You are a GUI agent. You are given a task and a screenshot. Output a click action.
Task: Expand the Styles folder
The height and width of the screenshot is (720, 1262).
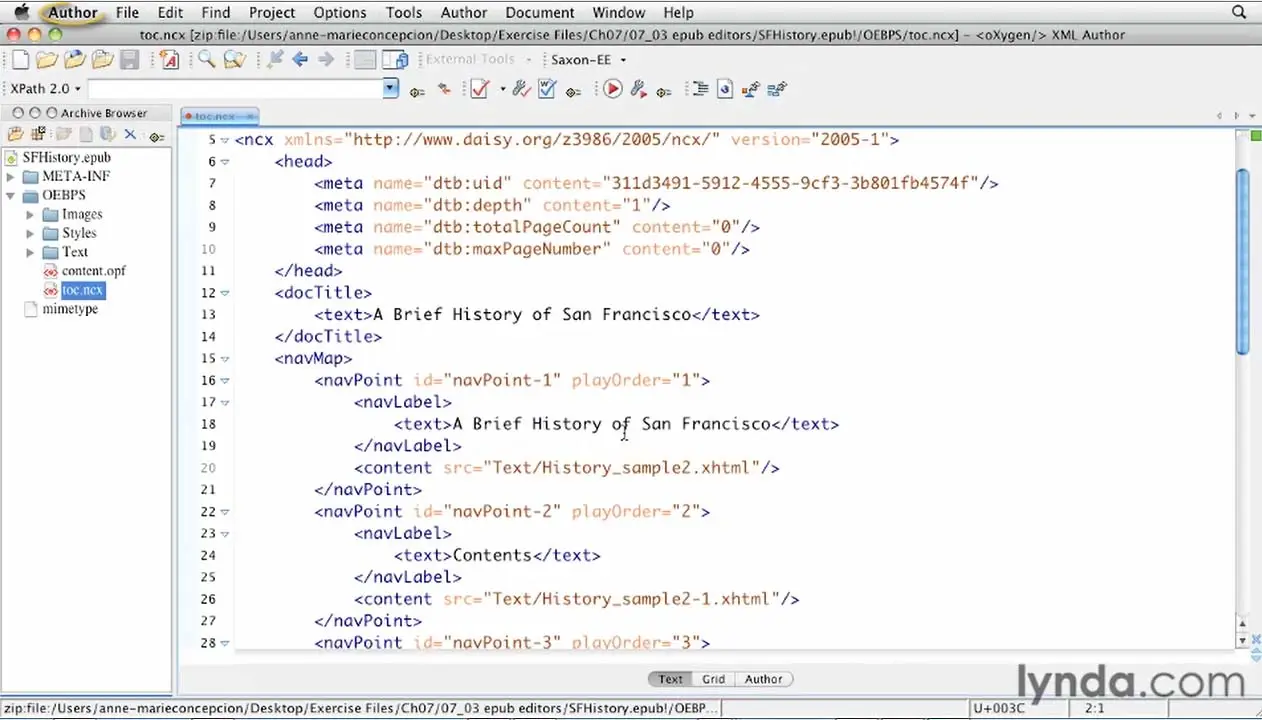click(x=30, y=233)
